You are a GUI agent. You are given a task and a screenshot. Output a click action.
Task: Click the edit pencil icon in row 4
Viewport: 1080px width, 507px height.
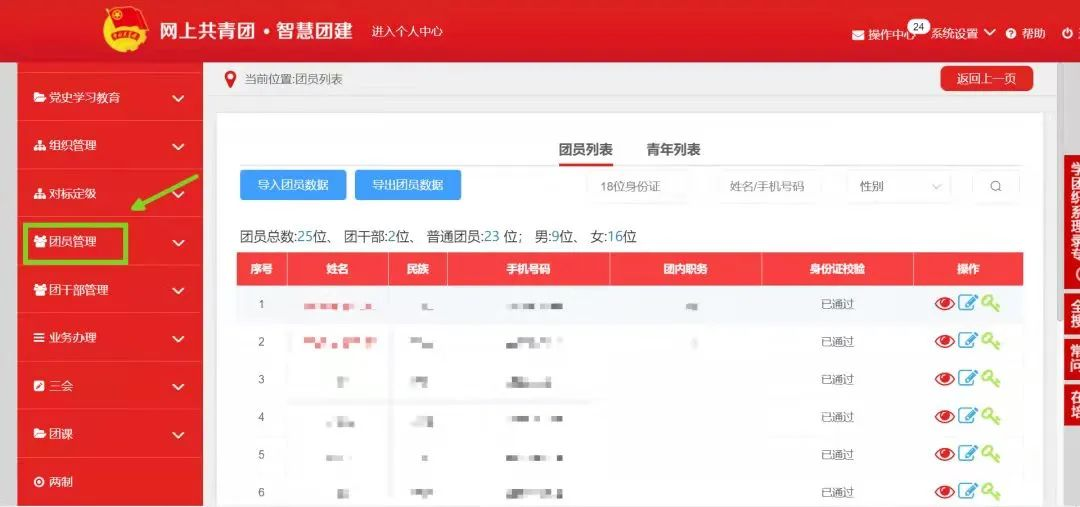click(x=967, y=416)
